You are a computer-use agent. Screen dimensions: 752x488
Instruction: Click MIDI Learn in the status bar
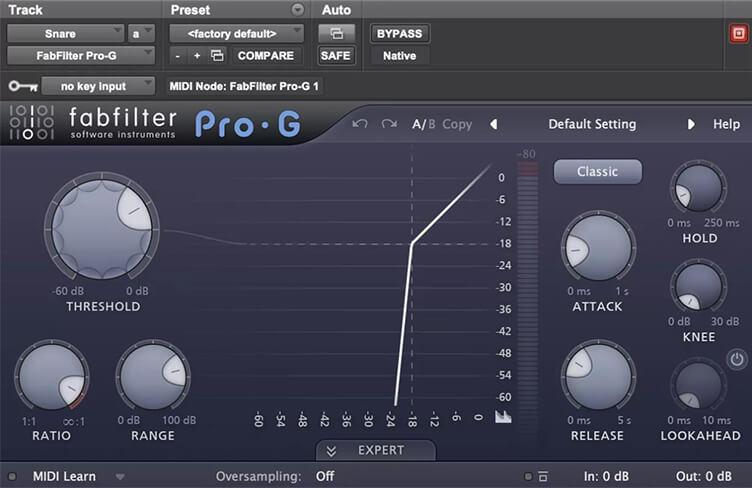64,476
